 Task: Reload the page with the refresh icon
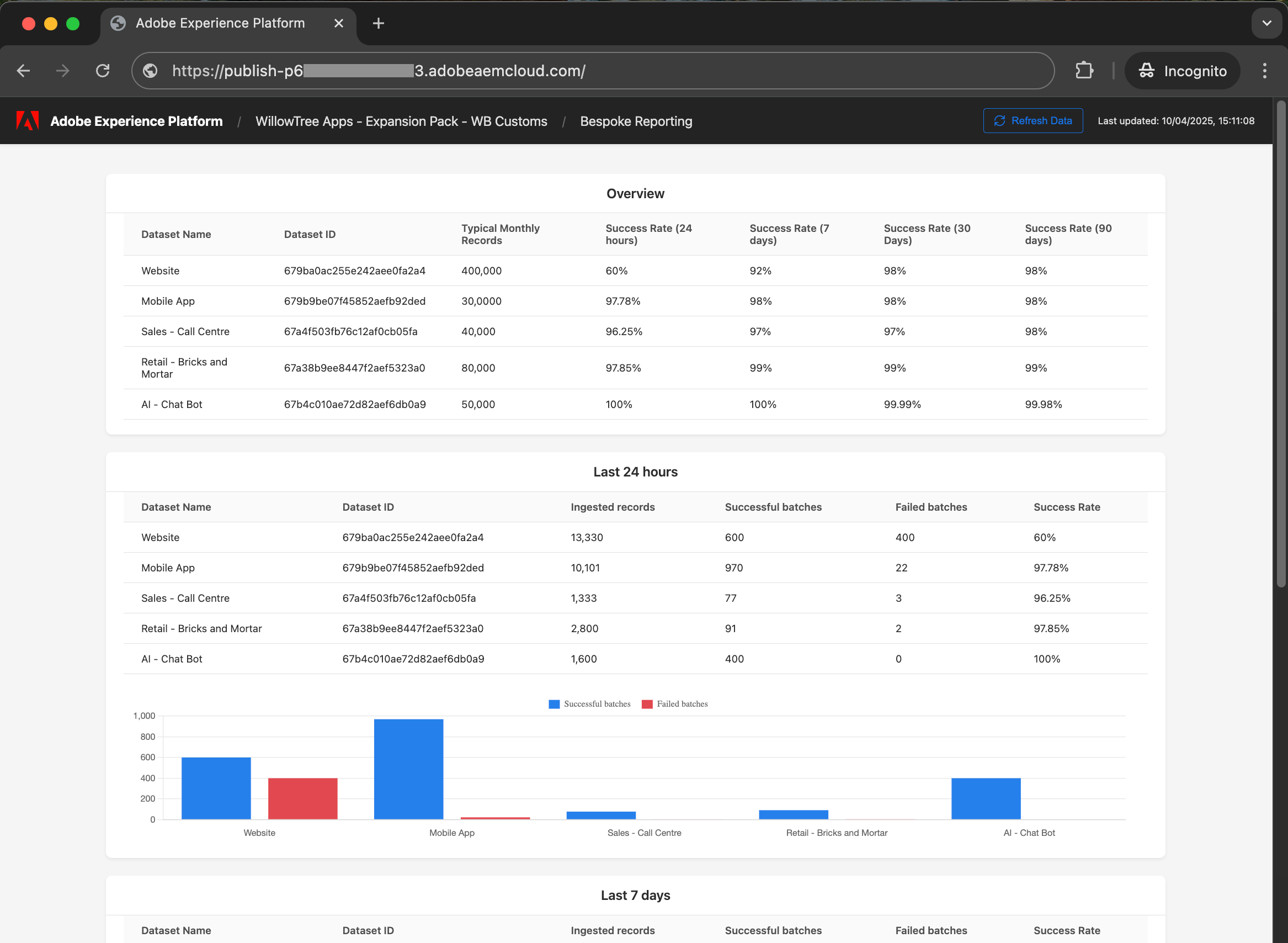click(103, 71)
